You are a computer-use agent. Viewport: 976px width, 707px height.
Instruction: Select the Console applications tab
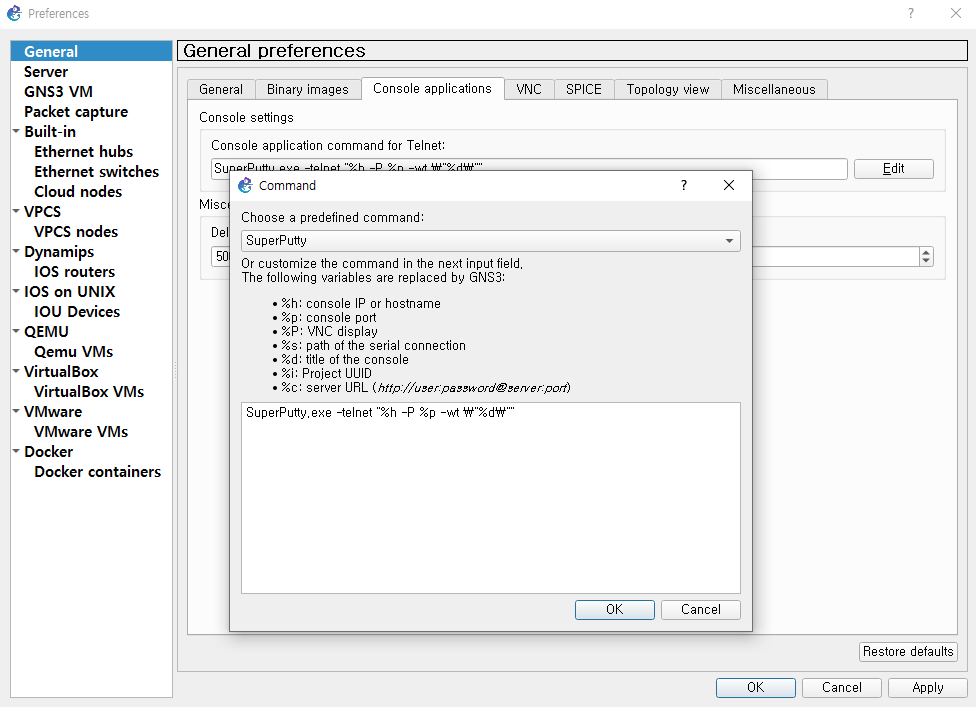point(432,88)
